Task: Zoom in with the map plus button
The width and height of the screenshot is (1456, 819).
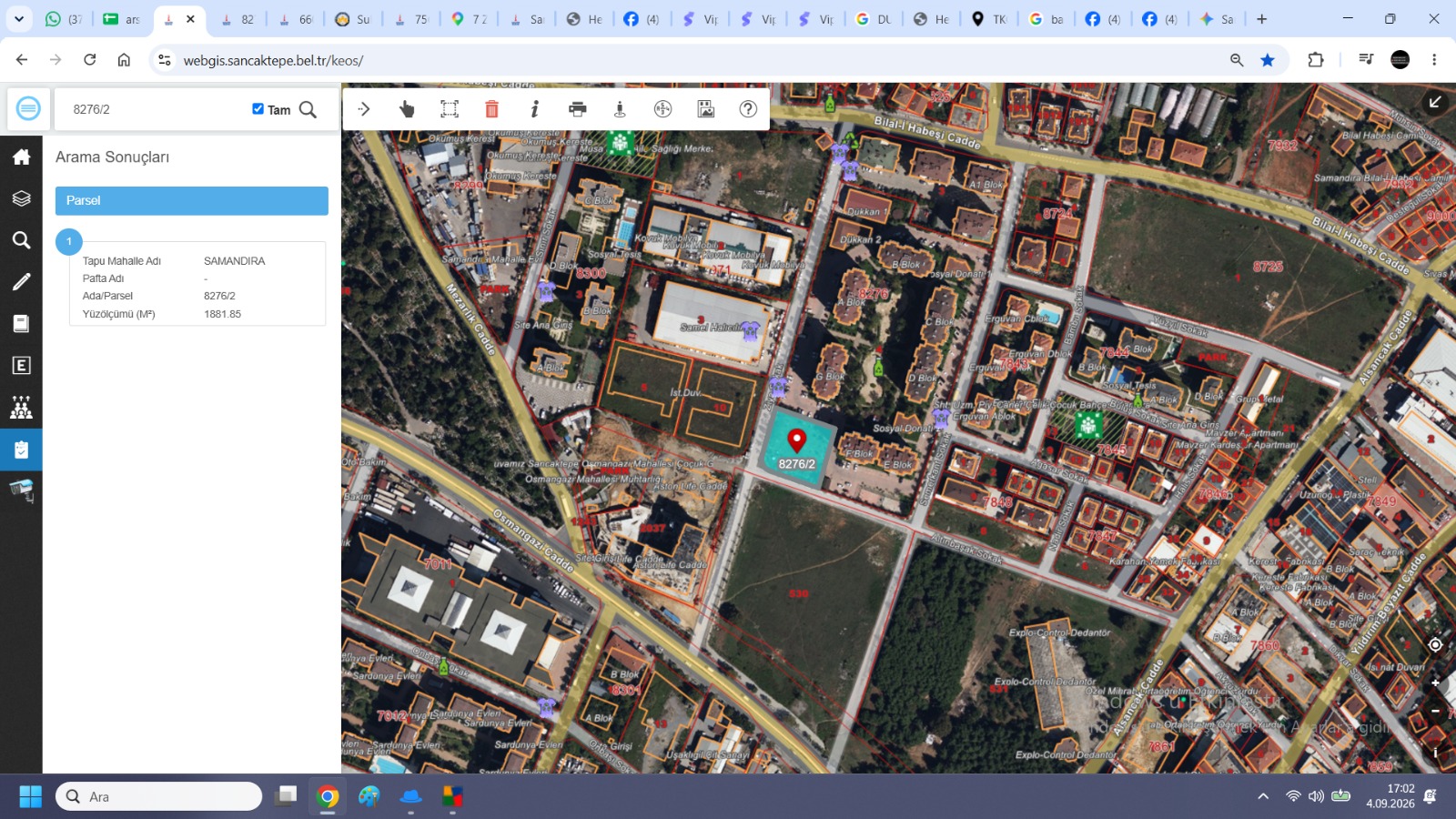Action: (1435, 682)
